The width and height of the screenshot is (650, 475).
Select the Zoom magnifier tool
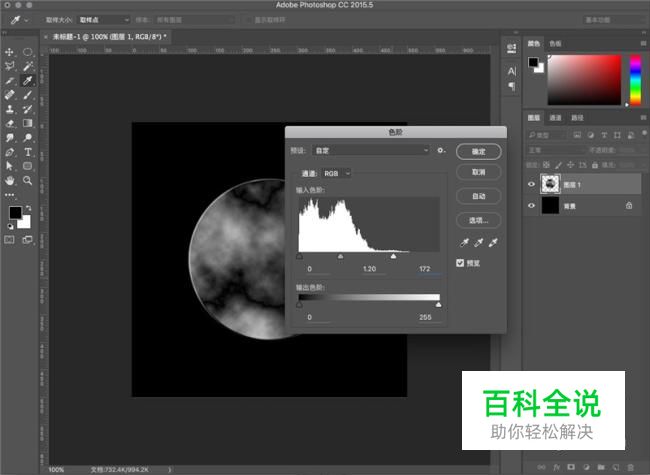tap(27, 180)
